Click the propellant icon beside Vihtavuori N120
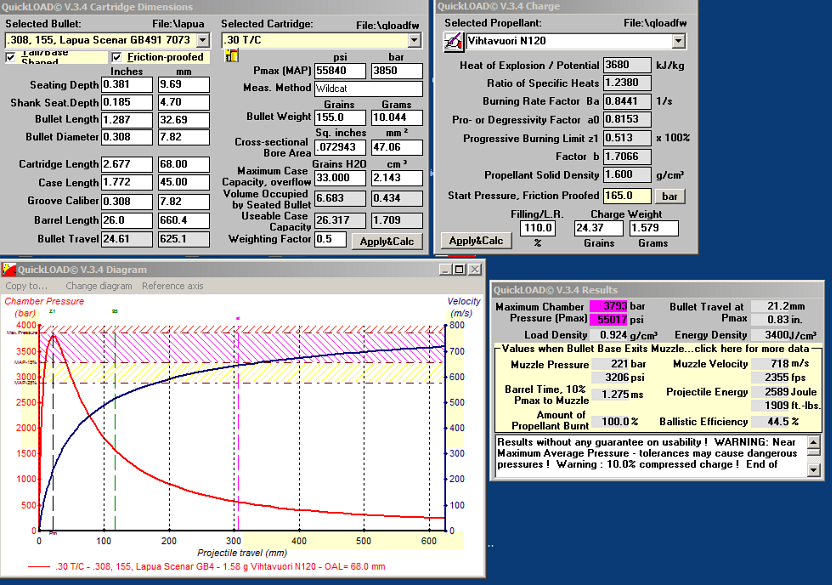Viewport: 832px width, 585px height. (453, 41)
